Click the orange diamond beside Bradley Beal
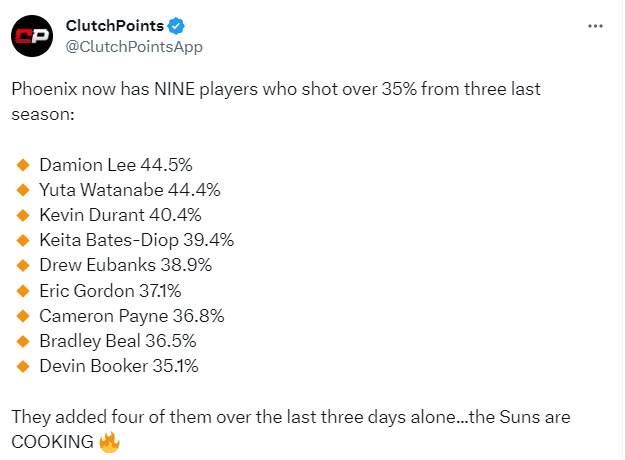 click(x=23, y=341)
